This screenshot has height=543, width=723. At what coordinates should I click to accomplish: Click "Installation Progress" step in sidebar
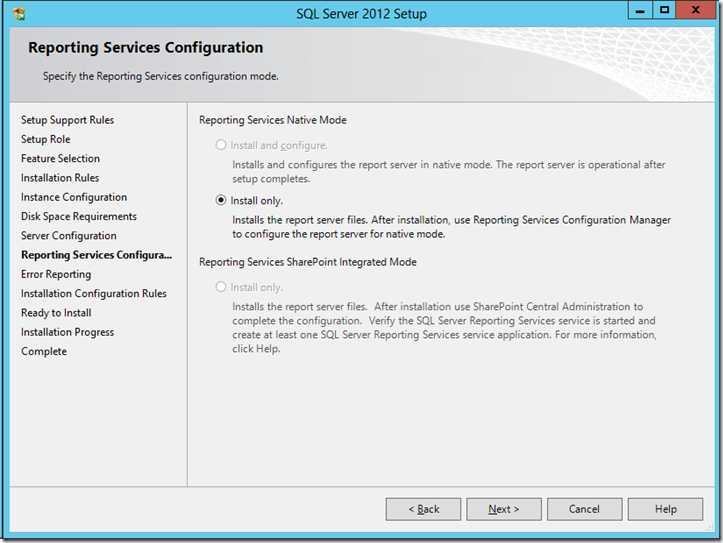[x=67, y=332]
